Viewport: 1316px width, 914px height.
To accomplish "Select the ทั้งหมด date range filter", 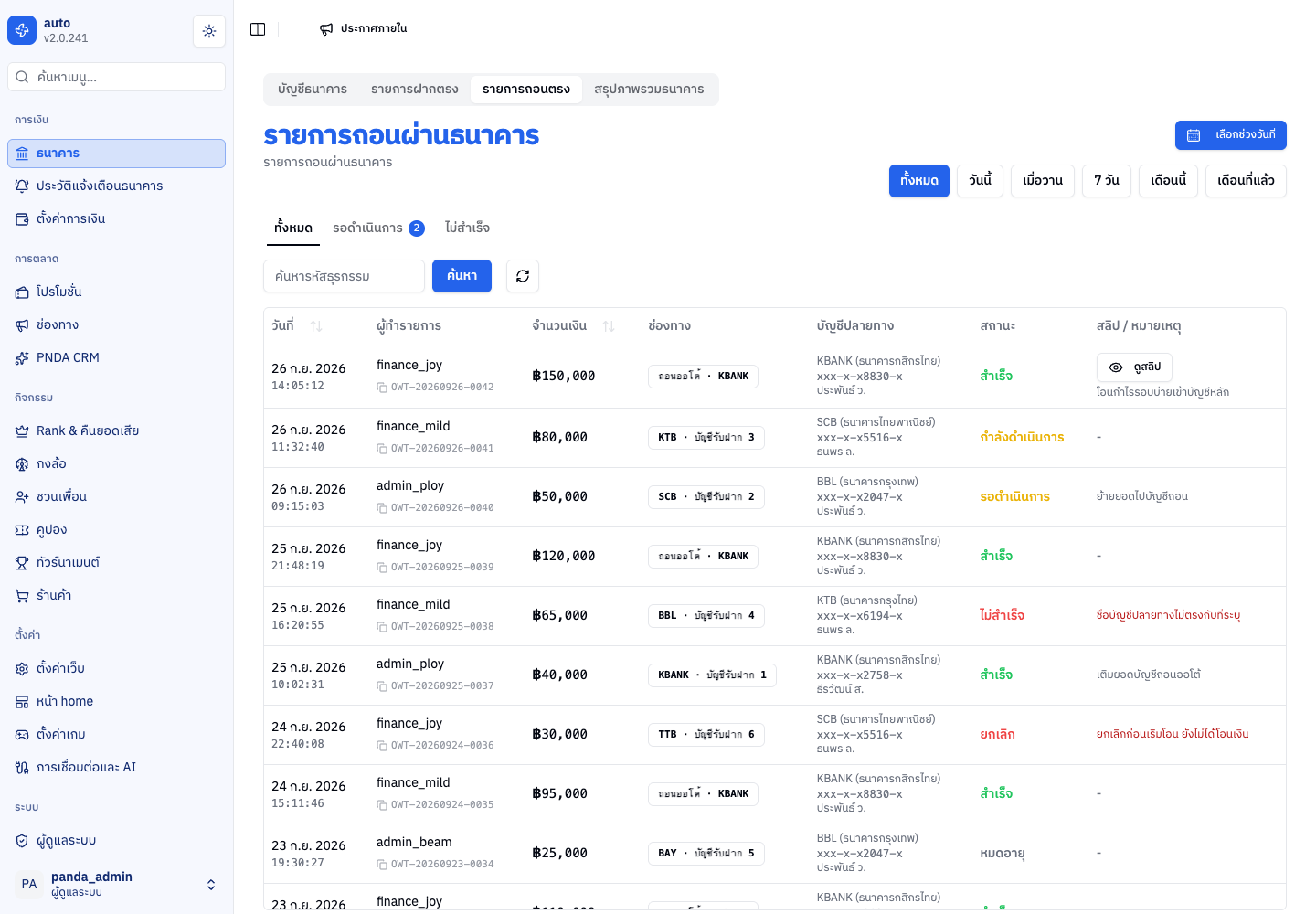I will 919,181.
